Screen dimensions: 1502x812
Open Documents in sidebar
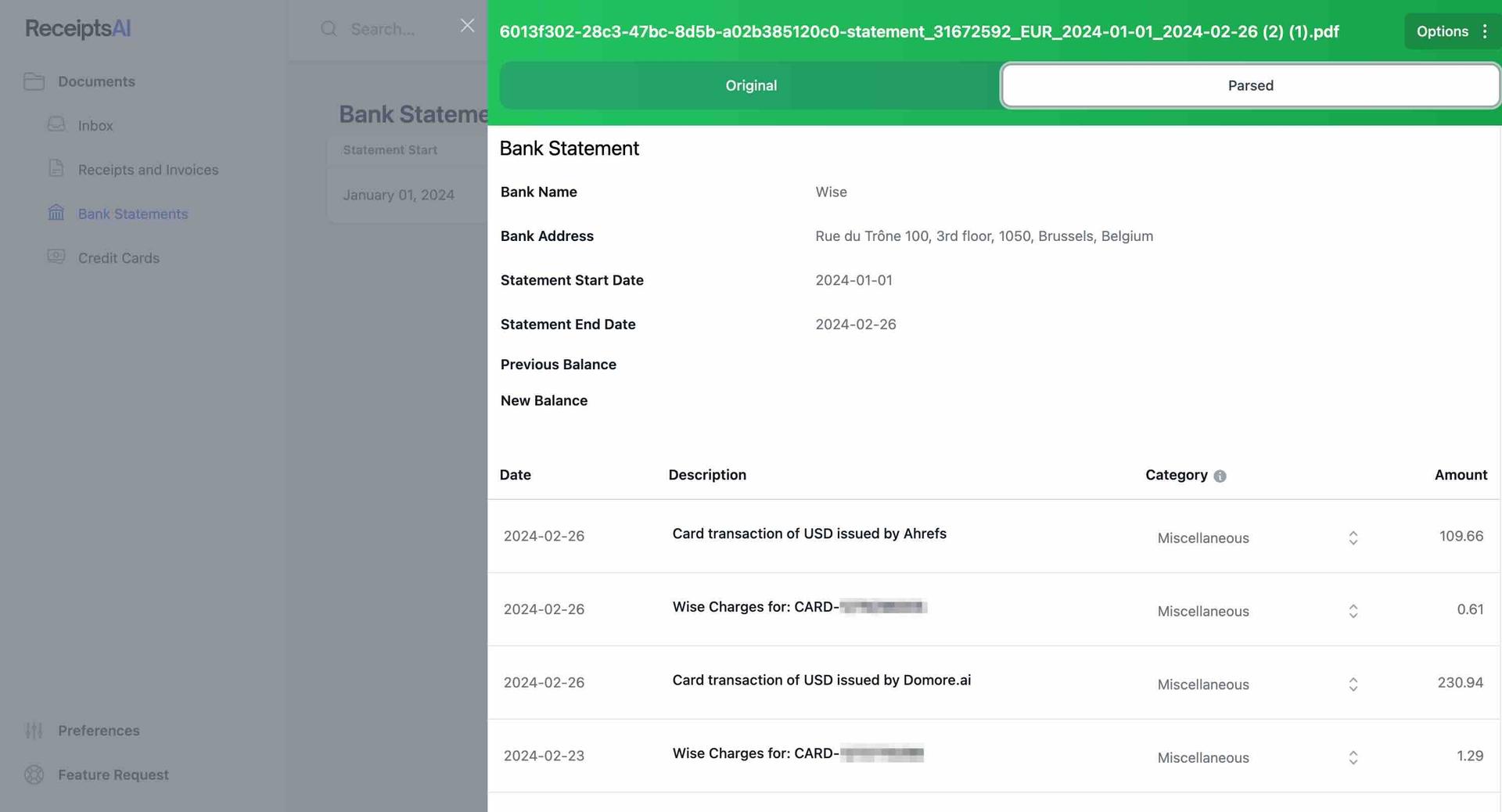tap(96, 81)
